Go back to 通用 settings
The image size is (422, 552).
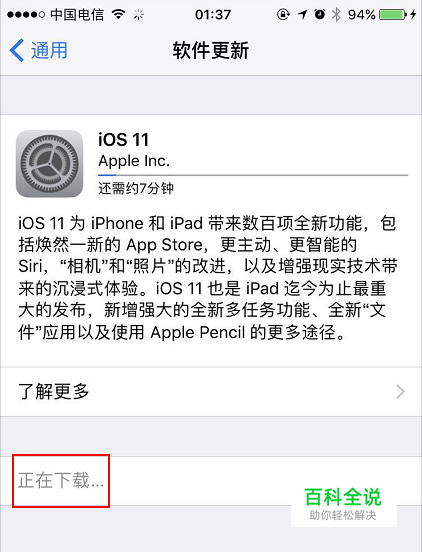click(x=38, y=50)
